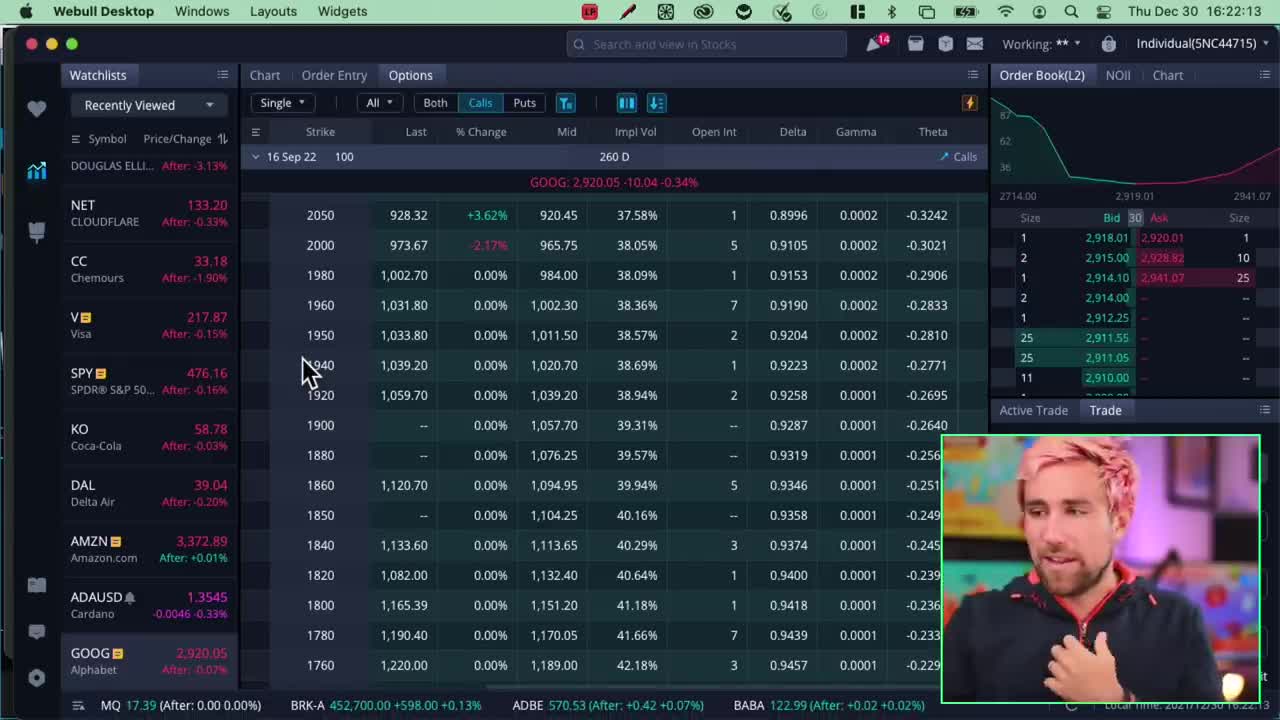The height and width of the screenshot is (720, 1280).
Task: Open the Widgets menu
Action: click(342, 11)
